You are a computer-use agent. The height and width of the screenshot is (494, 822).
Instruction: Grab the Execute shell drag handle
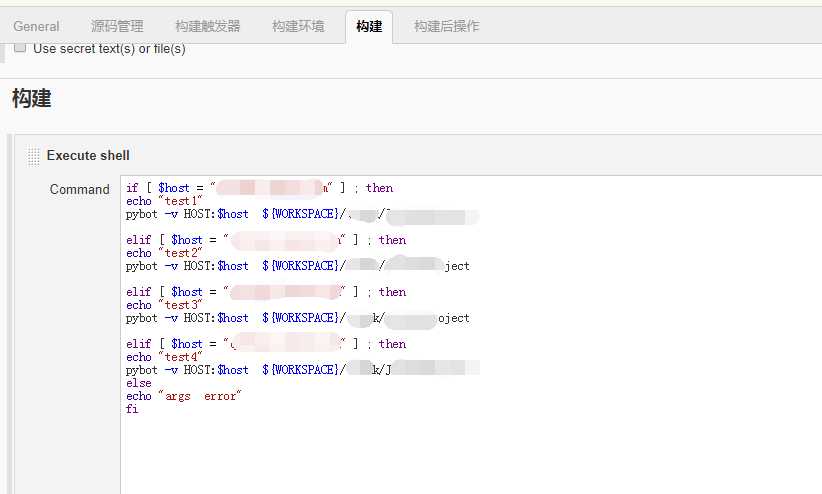tap(34, 156)
